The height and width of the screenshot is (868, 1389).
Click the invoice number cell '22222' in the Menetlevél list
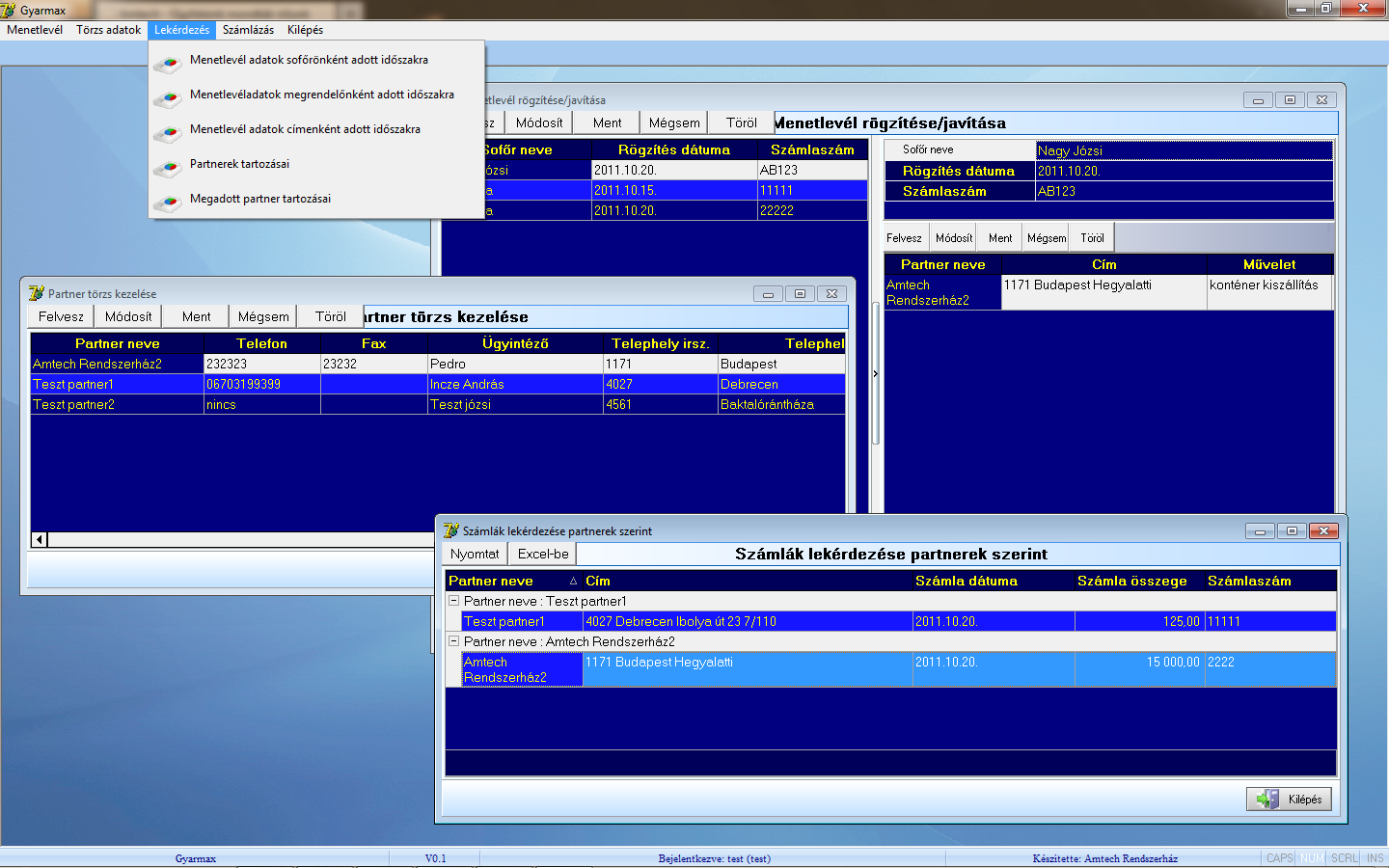point(812,210)
